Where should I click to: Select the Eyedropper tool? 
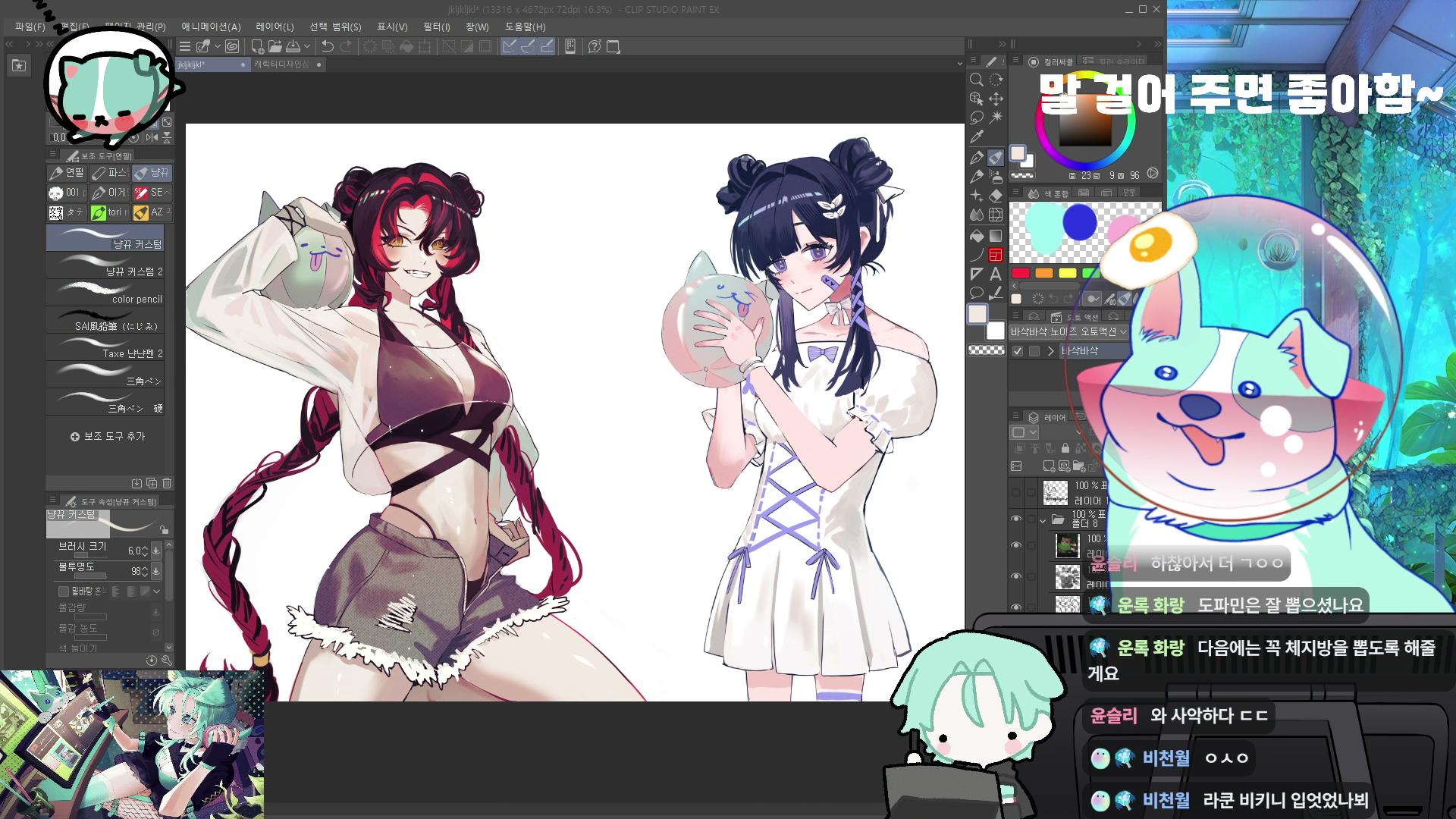[977, 137]
